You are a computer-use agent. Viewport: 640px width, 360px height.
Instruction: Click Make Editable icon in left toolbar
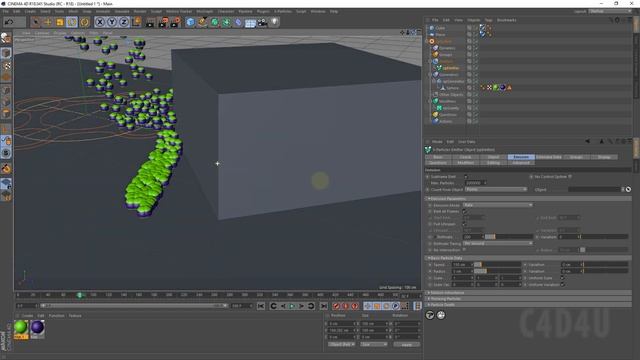click(6, 38)
